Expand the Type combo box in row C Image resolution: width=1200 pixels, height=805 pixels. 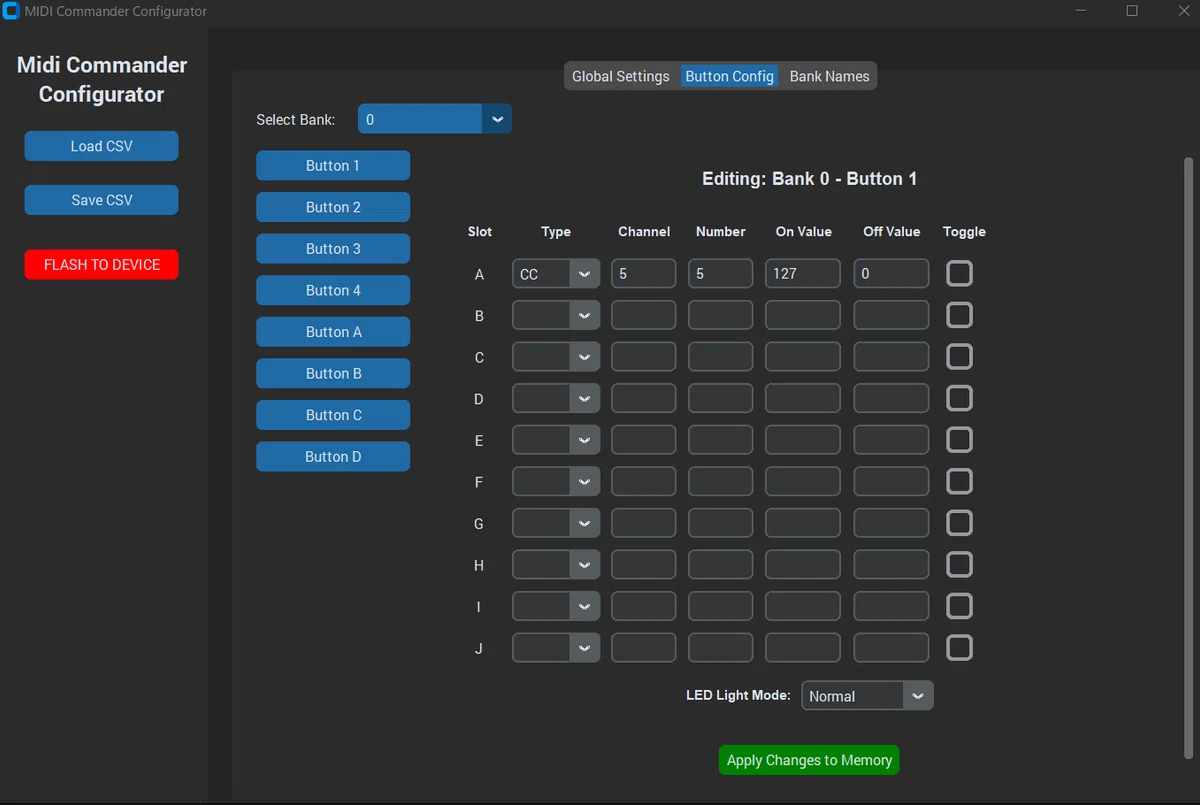(x=556, y=356)
